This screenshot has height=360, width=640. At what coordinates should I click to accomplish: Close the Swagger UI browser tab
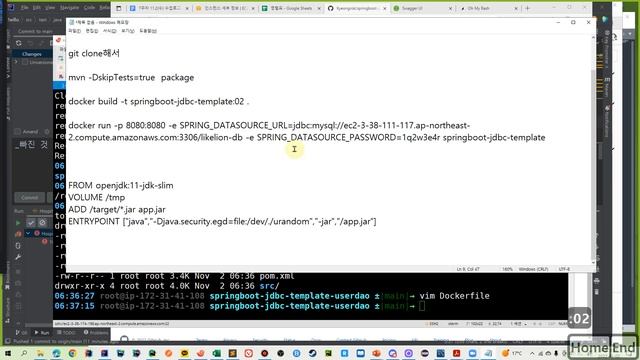click(x=450, y=8)
